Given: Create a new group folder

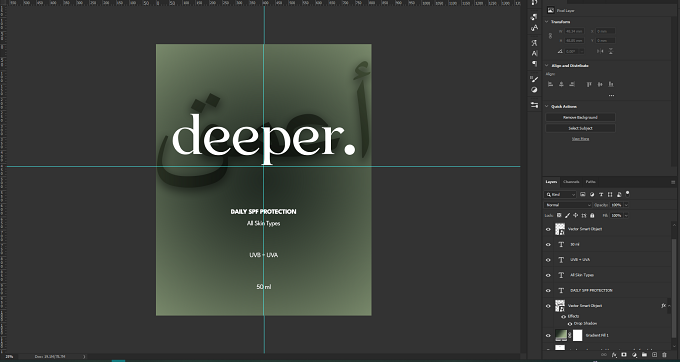Looking at the screenshot, I should 644,355.
